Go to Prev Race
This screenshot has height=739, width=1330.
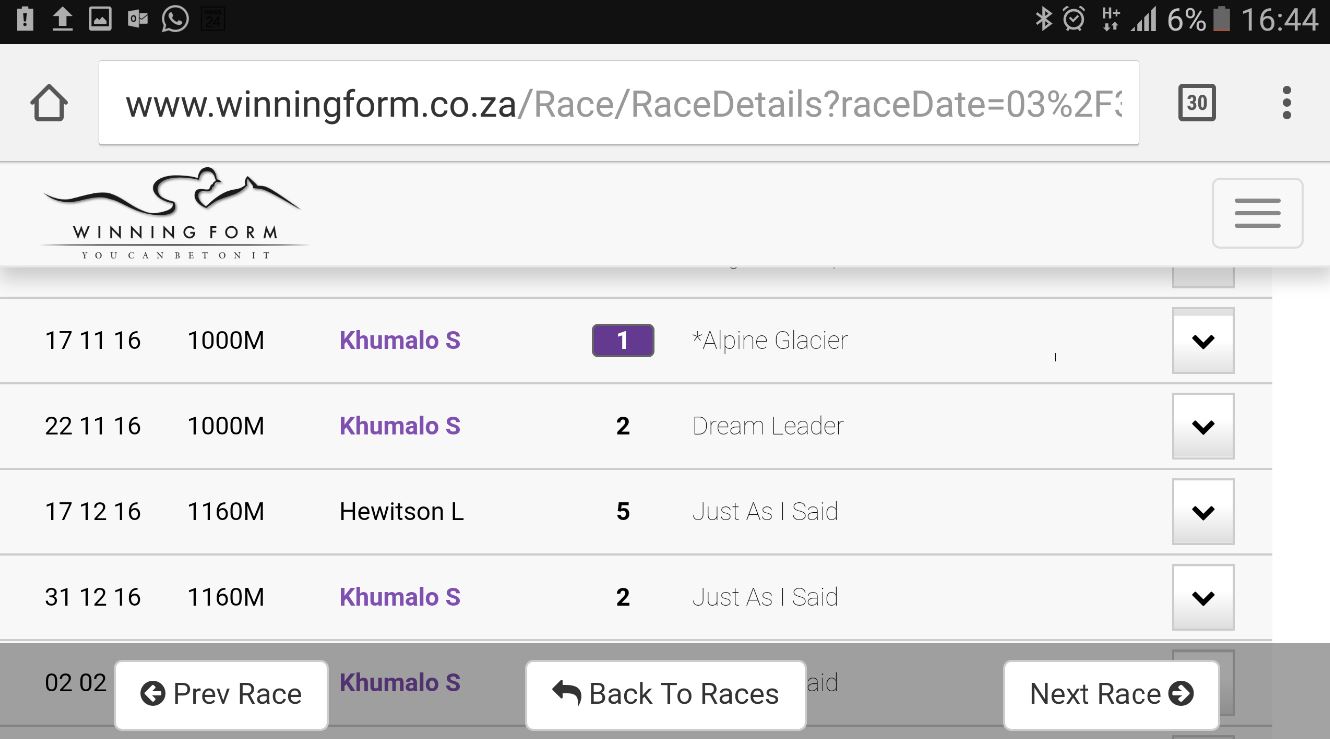221,695
